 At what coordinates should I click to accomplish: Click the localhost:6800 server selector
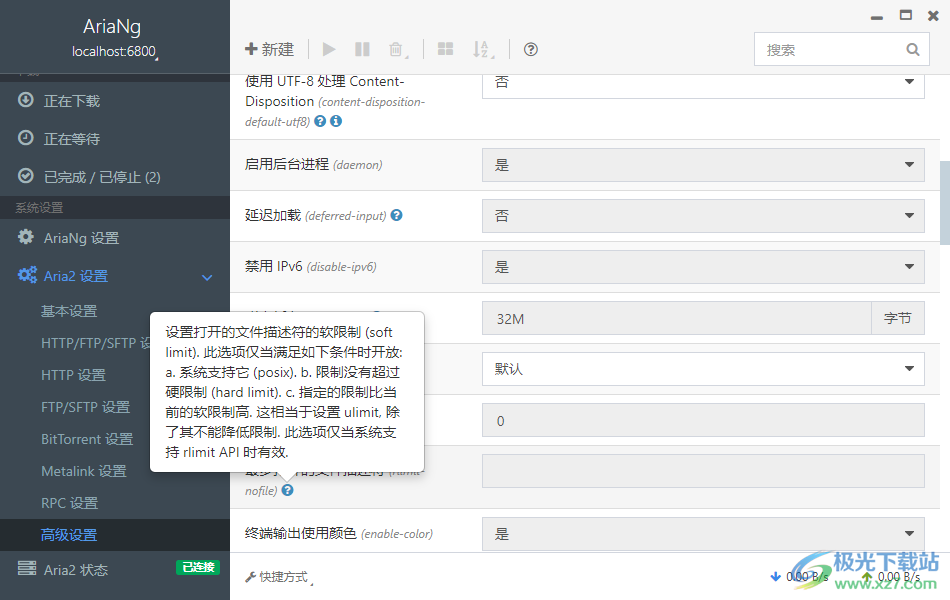click(x=115, y=52)
